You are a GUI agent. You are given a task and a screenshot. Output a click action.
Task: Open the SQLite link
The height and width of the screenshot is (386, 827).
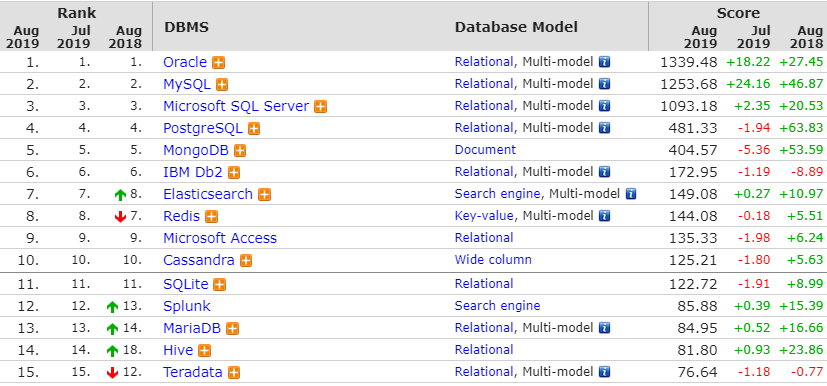pyautogui.click(x=186, y=285)
